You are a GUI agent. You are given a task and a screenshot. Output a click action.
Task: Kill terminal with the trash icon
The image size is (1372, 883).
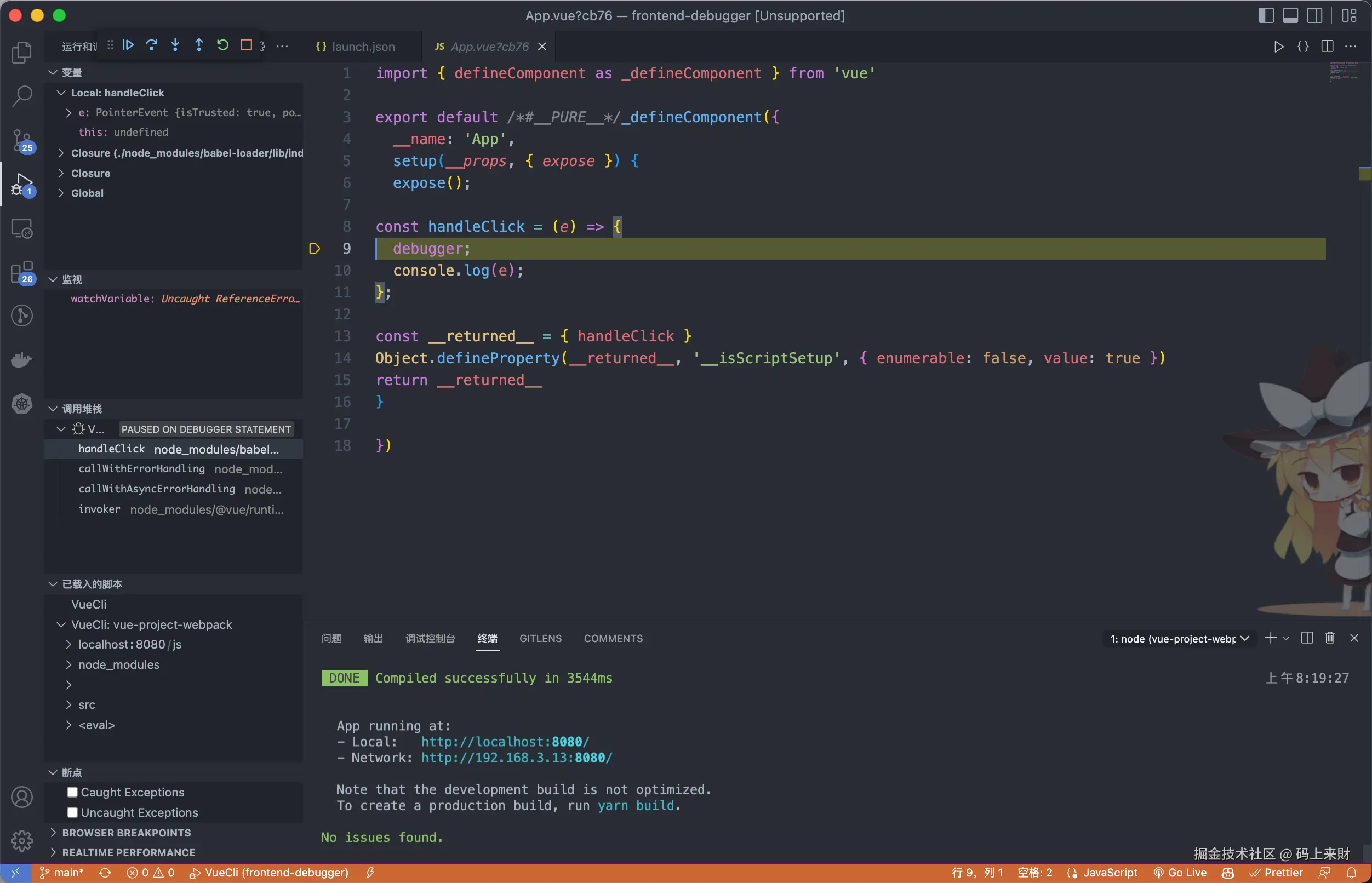1330,638
